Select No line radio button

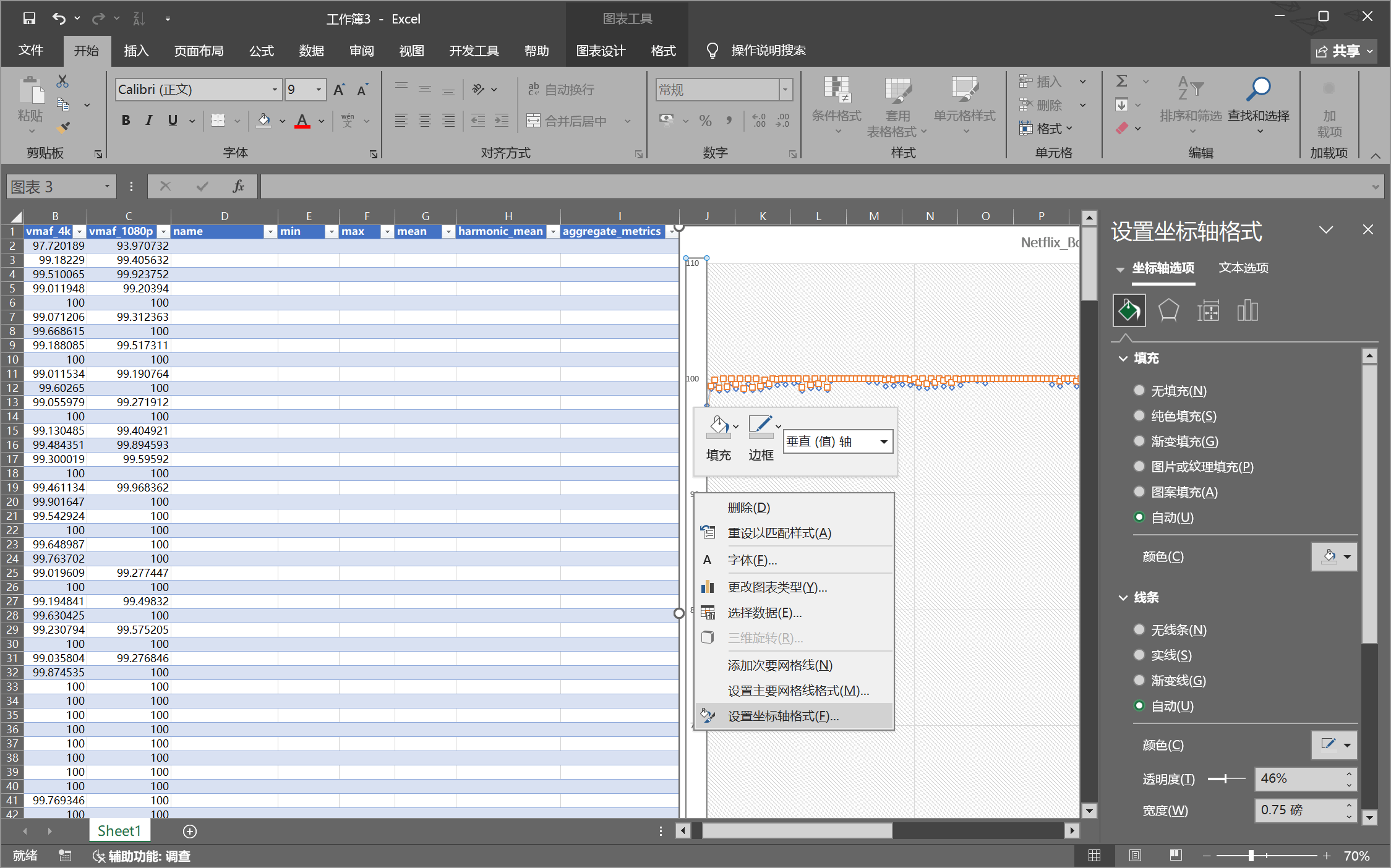(1139, 629)
